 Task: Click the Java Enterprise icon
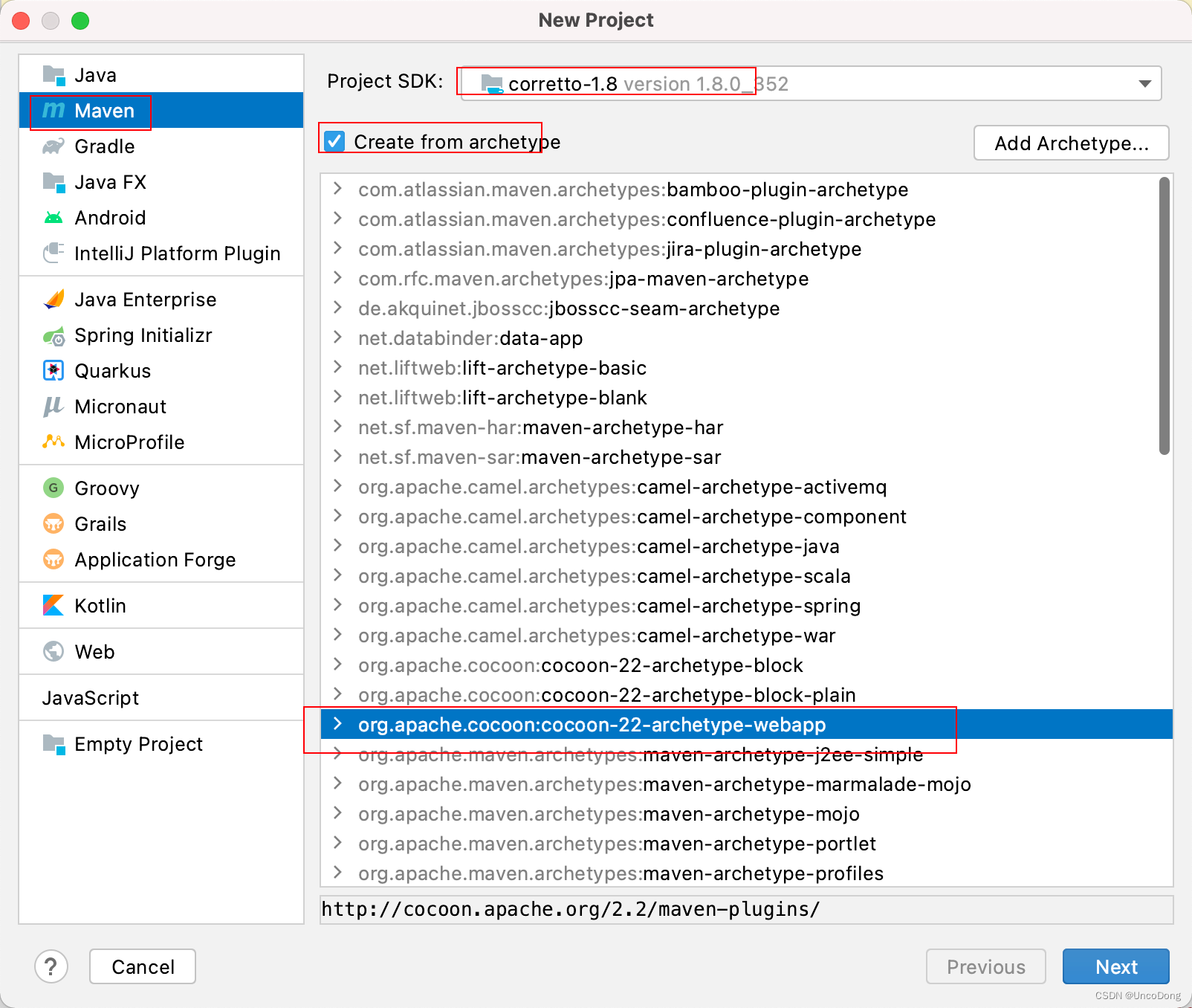coord(54,300)
